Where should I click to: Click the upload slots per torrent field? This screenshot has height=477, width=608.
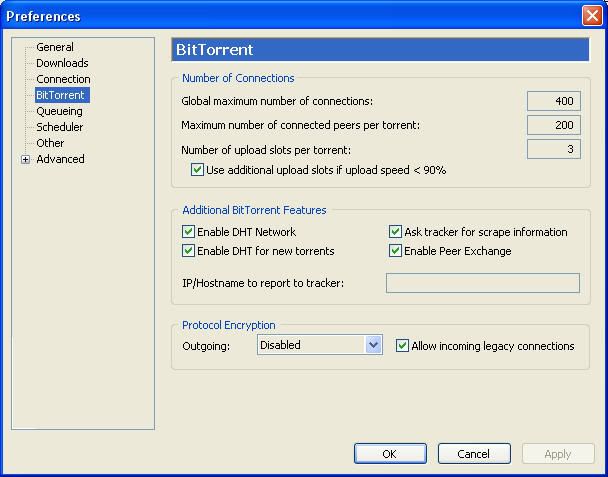click(553, 149)
